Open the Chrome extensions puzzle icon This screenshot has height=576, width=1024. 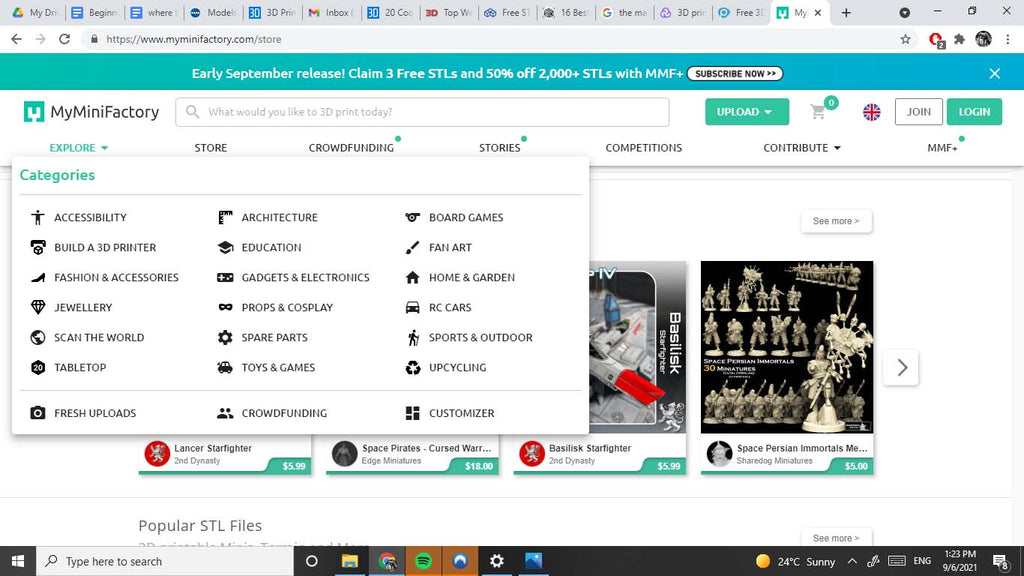click(959, 39)
